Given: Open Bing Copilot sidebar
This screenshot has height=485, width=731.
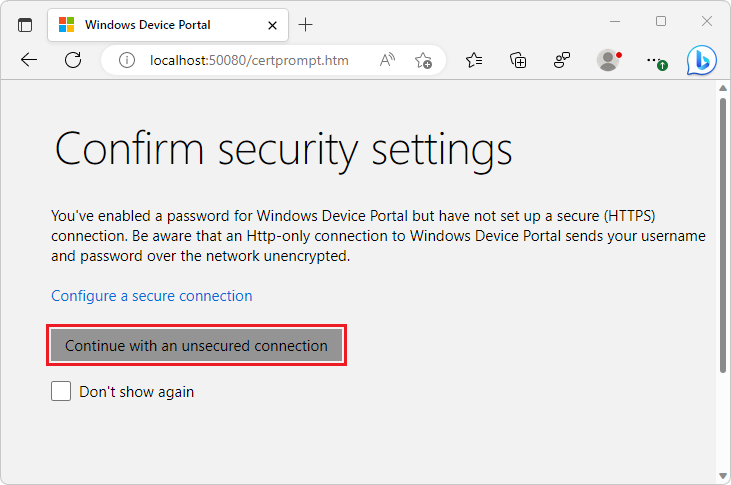Looking at the screenshot, I should click(x=701, y=60).
